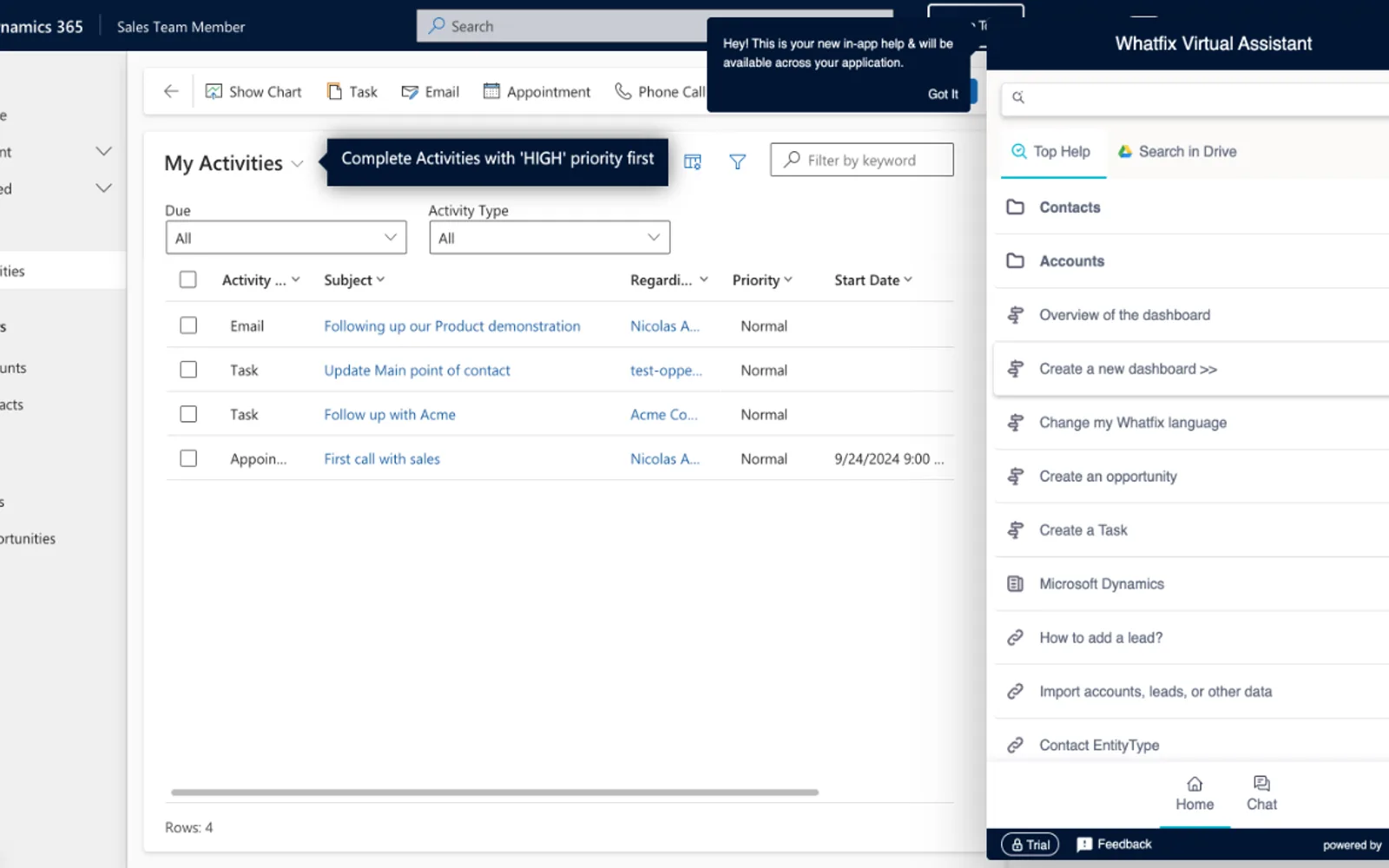Open the Activity Type dropdown
The width and height of the screenshot is (1389, 868).
click(x=550, y=238)
